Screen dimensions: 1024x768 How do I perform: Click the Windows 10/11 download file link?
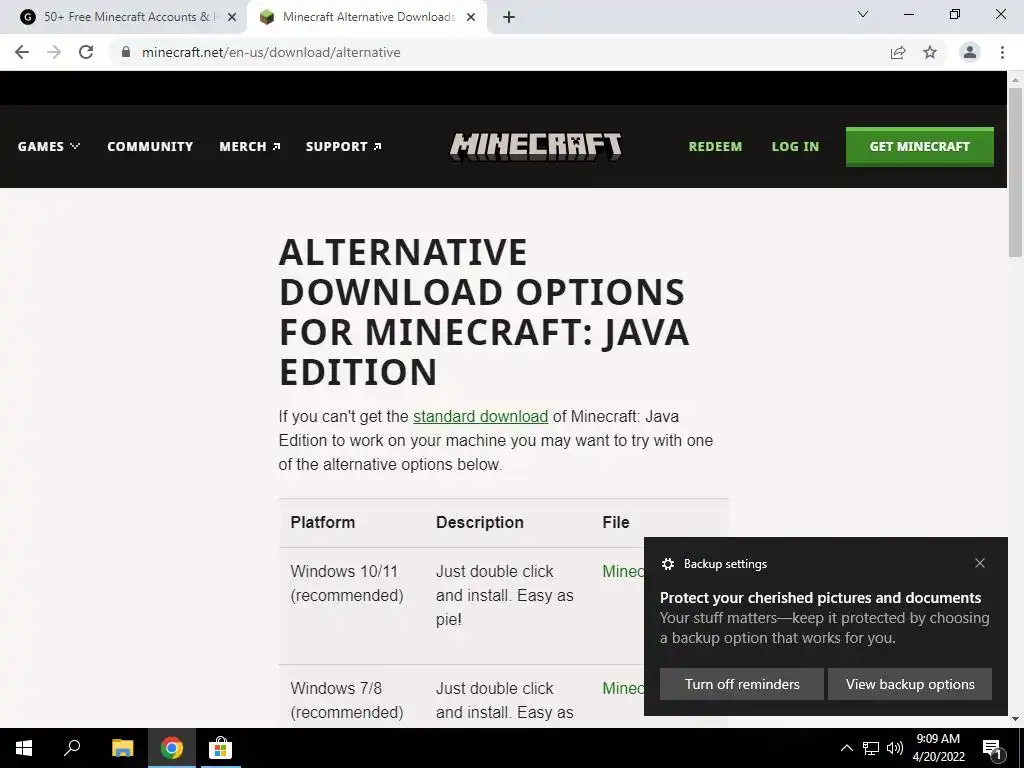click(623, 571)
